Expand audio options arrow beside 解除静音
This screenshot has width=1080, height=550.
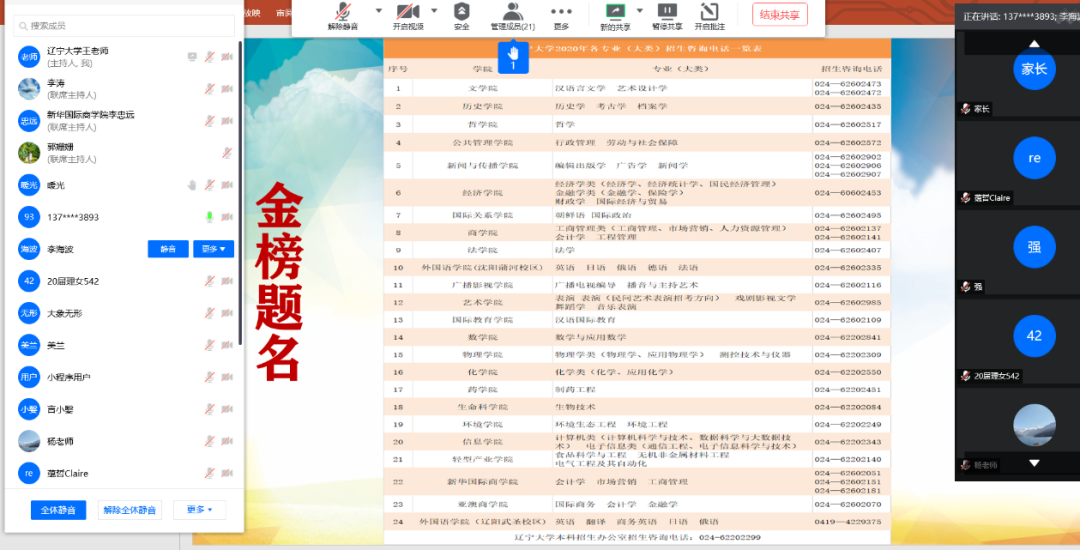tap(378, 11)
